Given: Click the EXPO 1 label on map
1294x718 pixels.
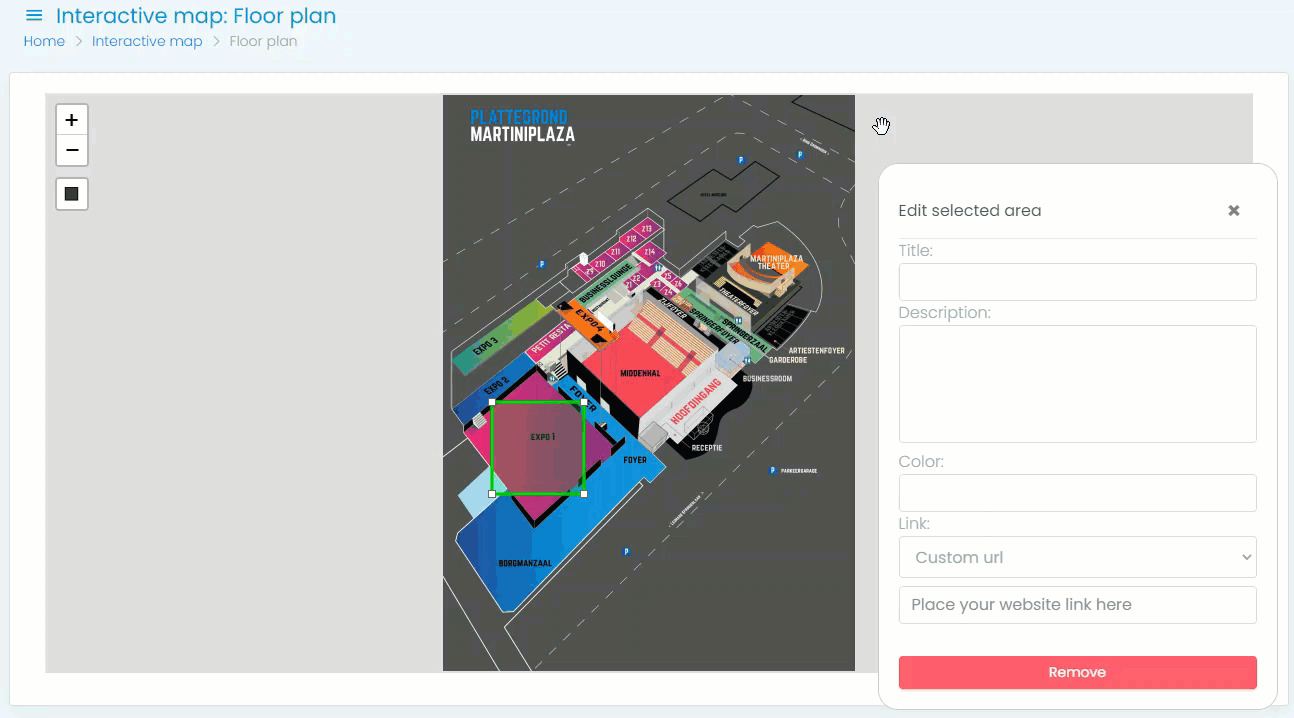Looking at the screenshot, I should tap(542, 437).
